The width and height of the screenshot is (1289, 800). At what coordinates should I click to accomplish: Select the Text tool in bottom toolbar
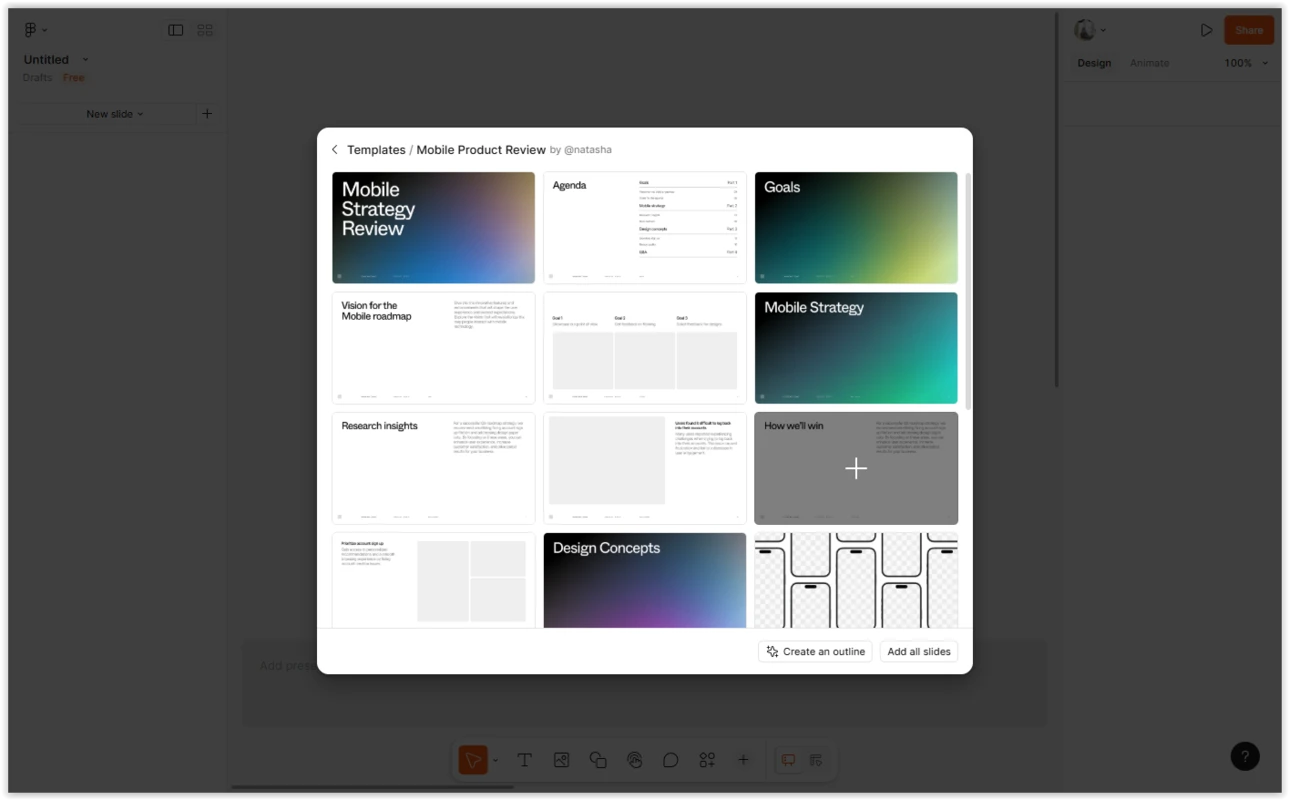tap(524, 760)
